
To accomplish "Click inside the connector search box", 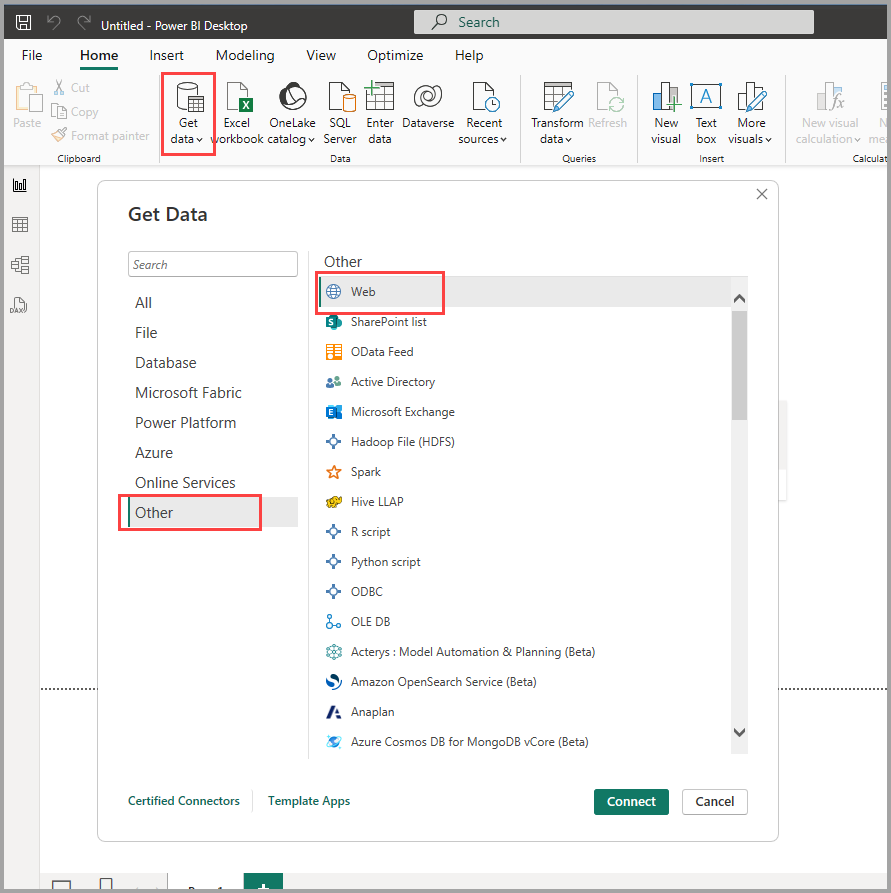I will pos(212,264).
